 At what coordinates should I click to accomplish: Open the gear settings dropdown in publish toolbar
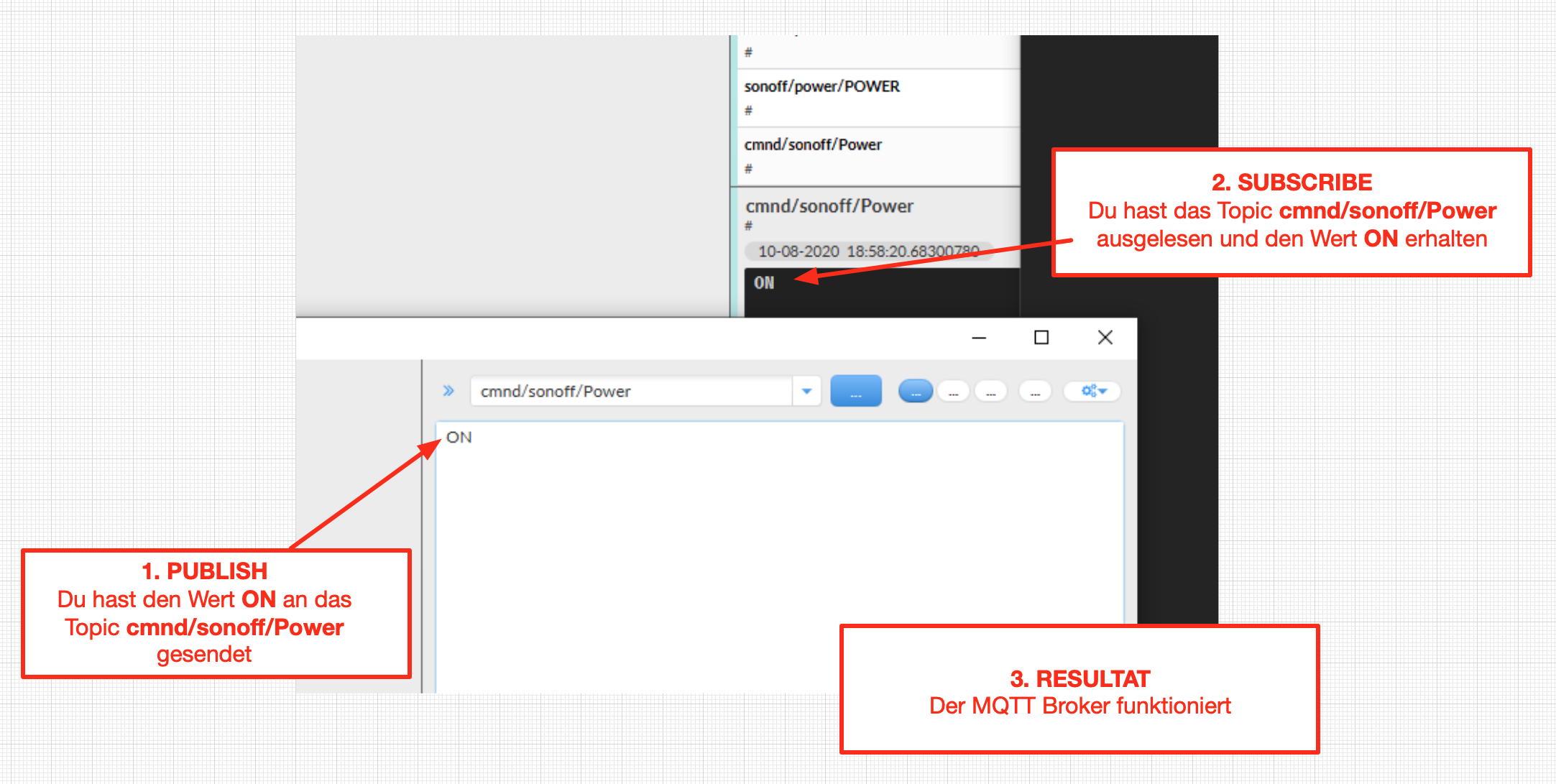(1094, 391)
